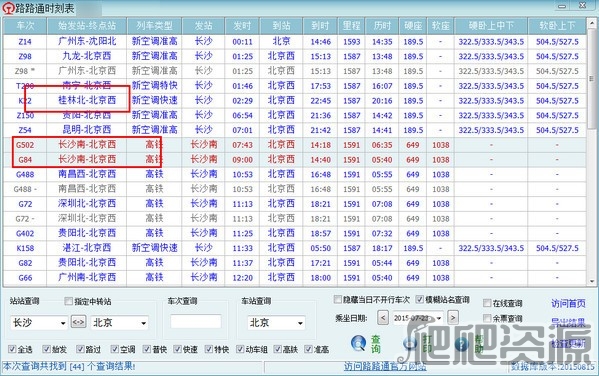Sort by the 硬座 column header

click(x=413, y=26)
